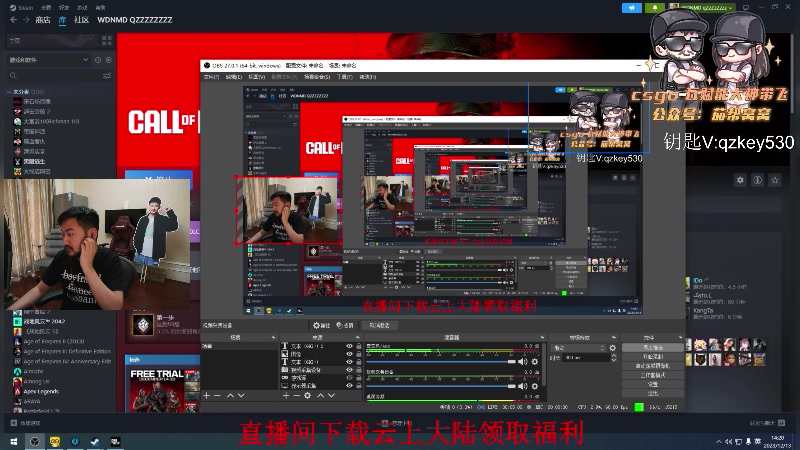Screen dimensions: 800x450
Task: Open OBS Settings button in controls
Action: click(x=653, y=384)
